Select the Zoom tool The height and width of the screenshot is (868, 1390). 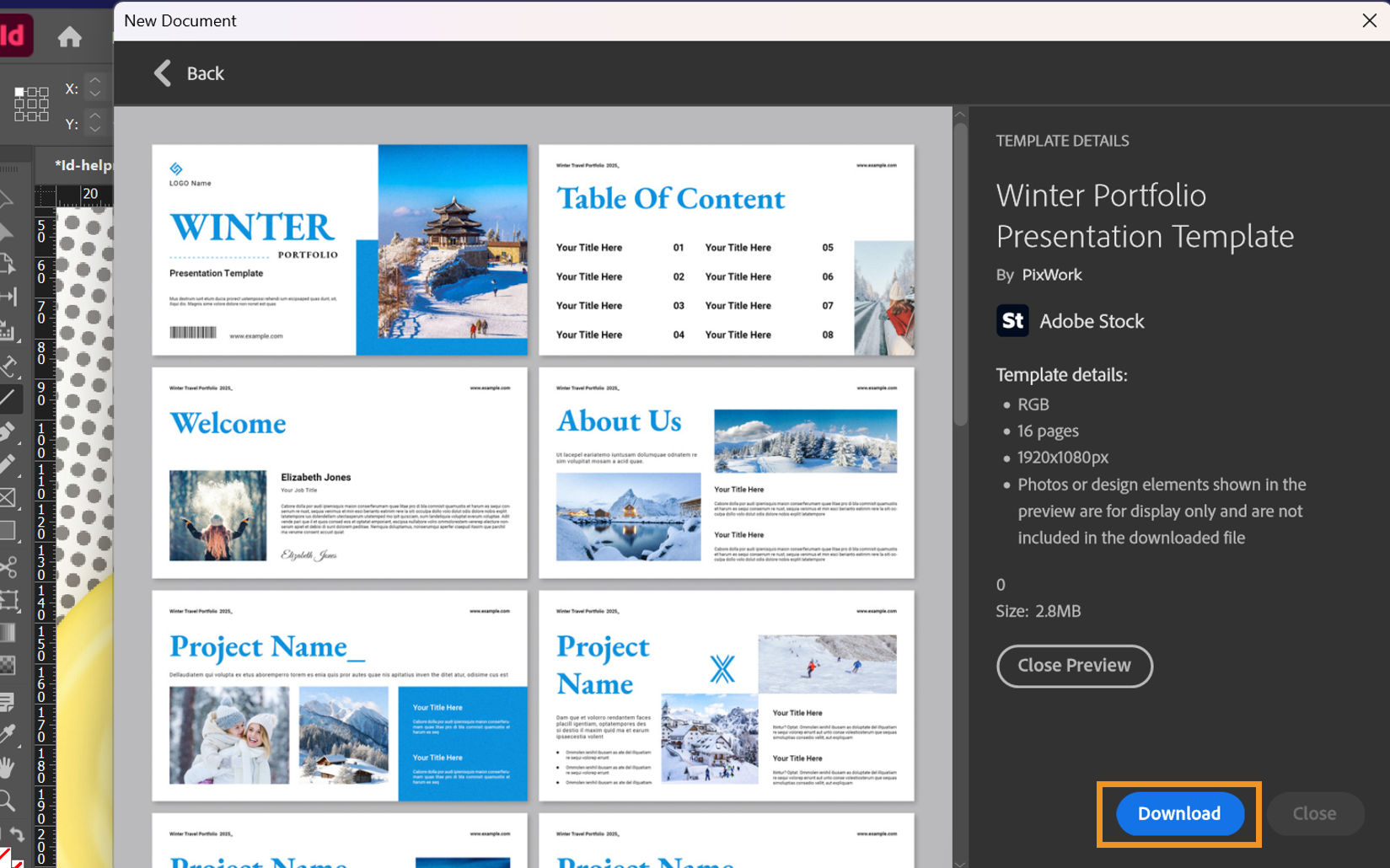tap(7, 801)
